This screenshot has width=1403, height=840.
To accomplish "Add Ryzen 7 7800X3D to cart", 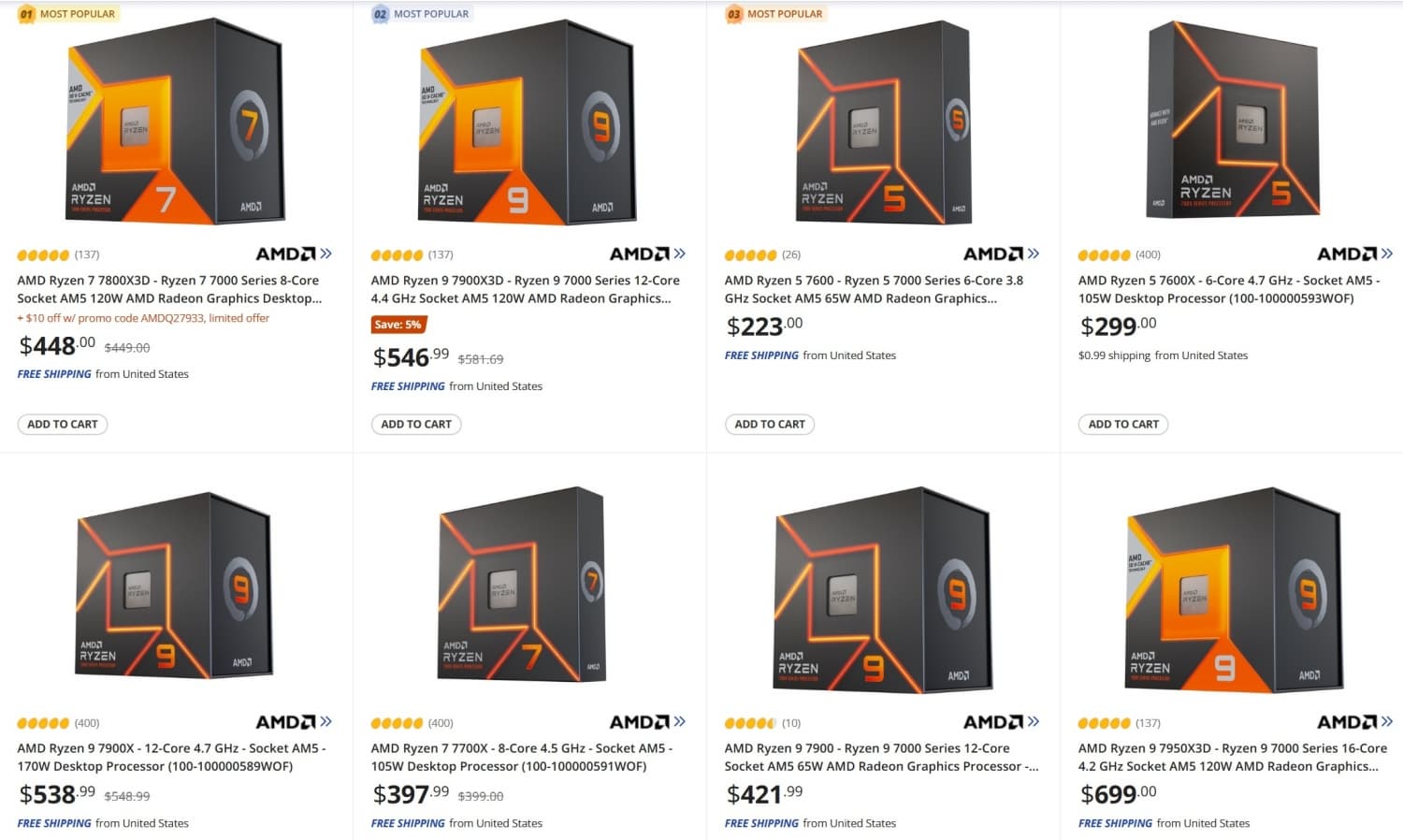I will tap(63, 425).
